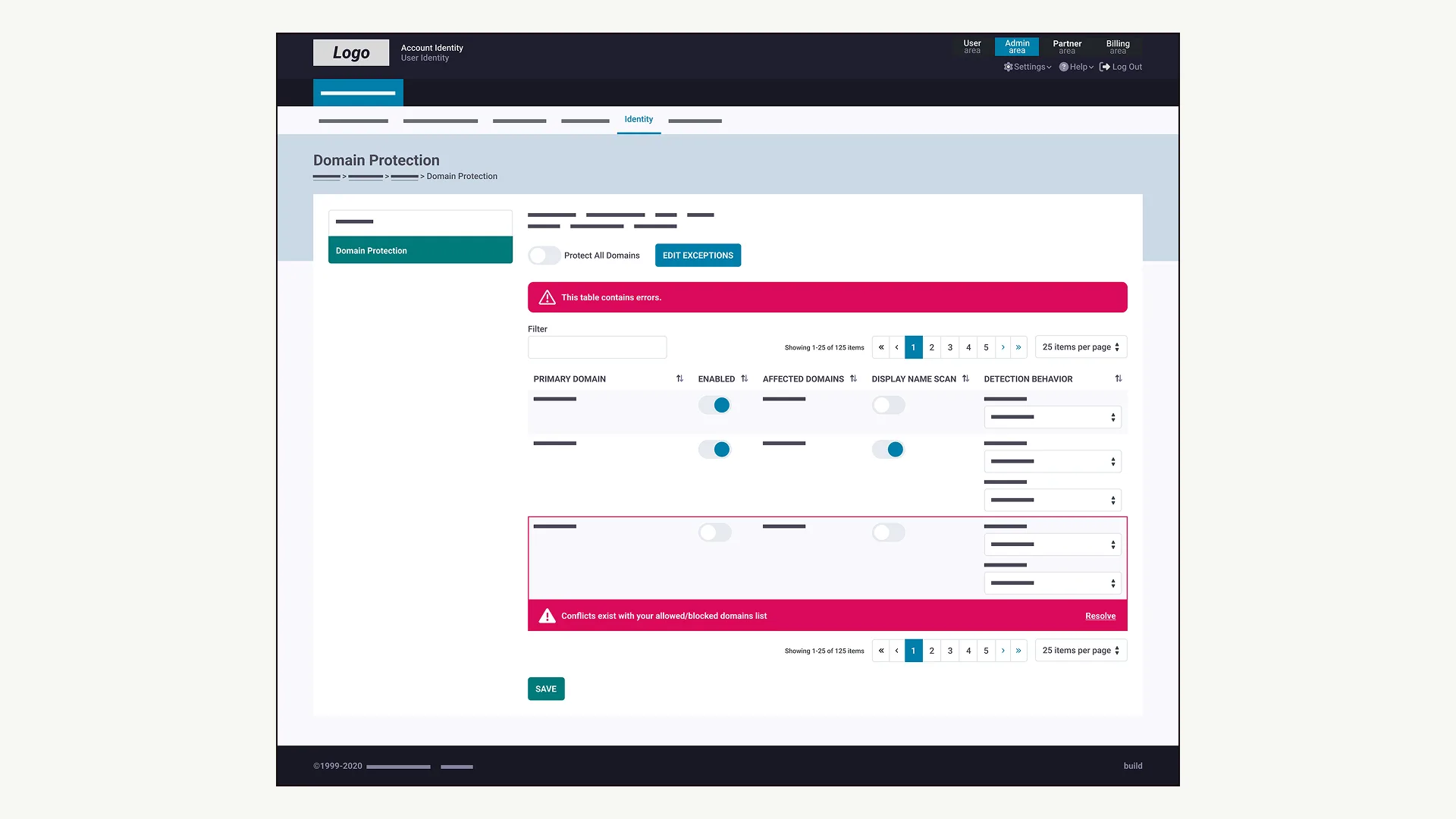Sort by Affected Domains column icon
This screenshot has height=819, width=1456.
tap(853, 378)
